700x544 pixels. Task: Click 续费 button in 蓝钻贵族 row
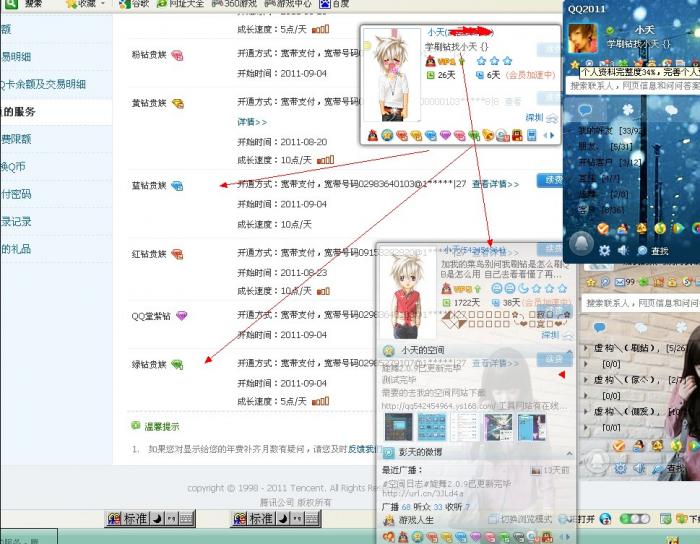point(550,180)
